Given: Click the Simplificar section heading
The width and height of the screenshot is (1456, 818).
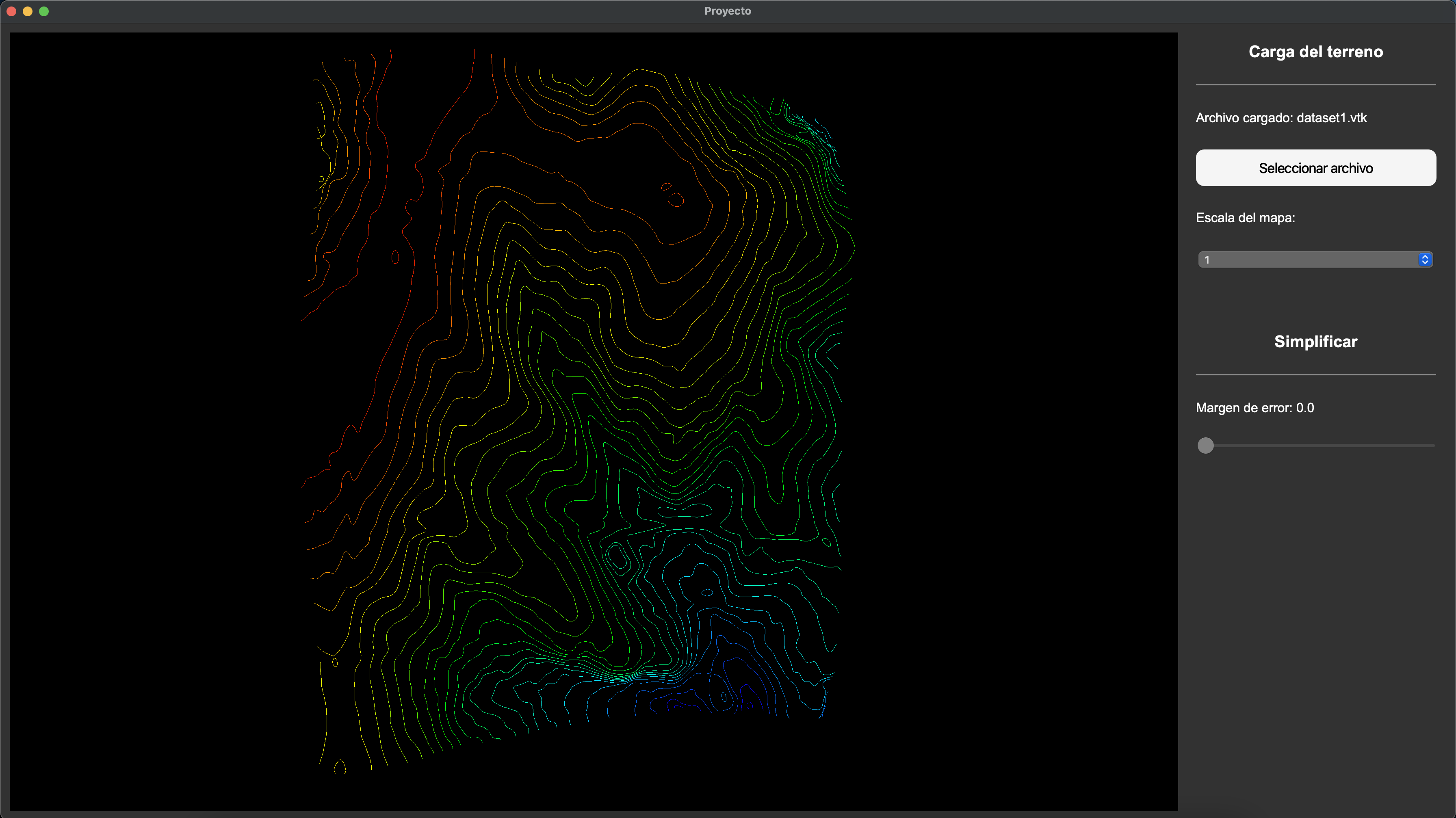Looking at the screenshot, I should pyautogui.click(x=1315, y=341).
